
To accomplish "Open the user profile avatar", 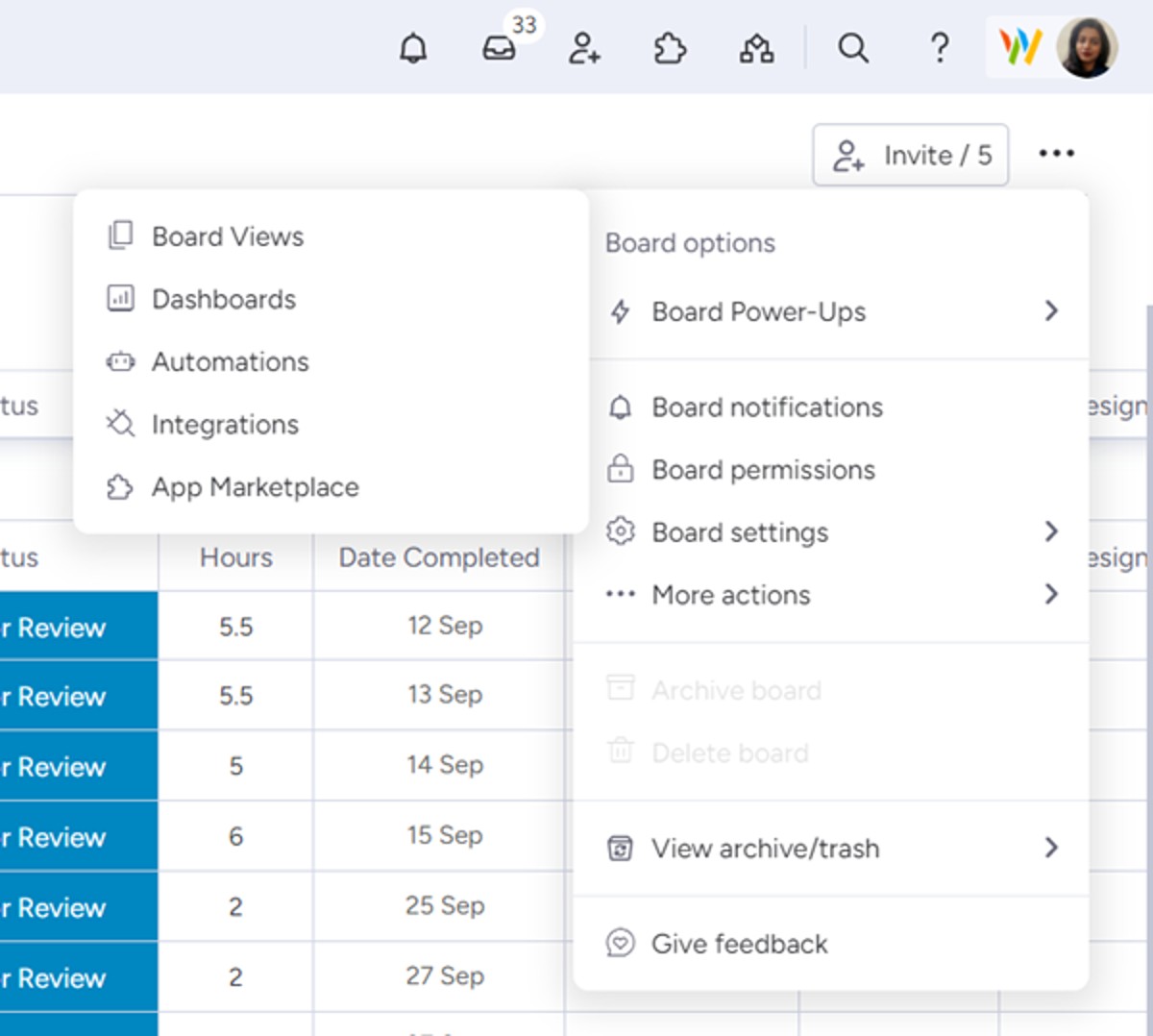I will (x=1087, y=47).
